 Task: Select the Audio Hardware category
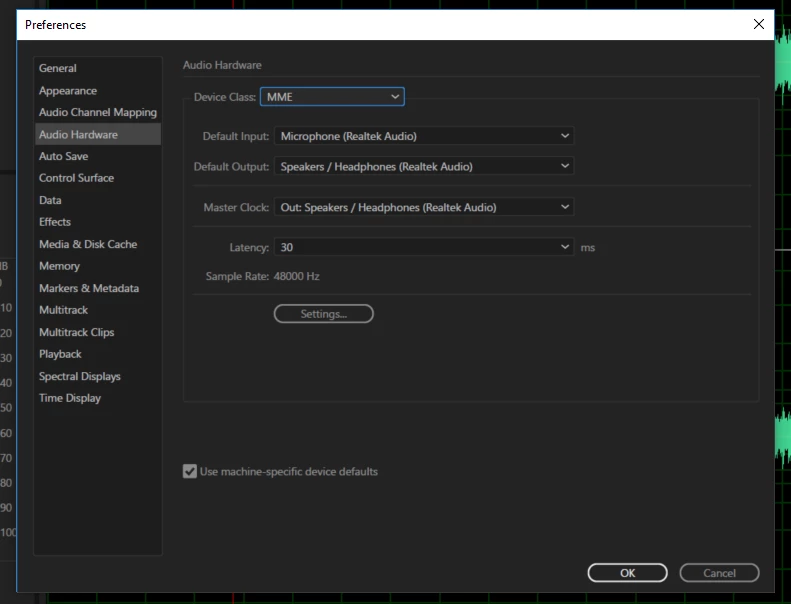point(98,134)
